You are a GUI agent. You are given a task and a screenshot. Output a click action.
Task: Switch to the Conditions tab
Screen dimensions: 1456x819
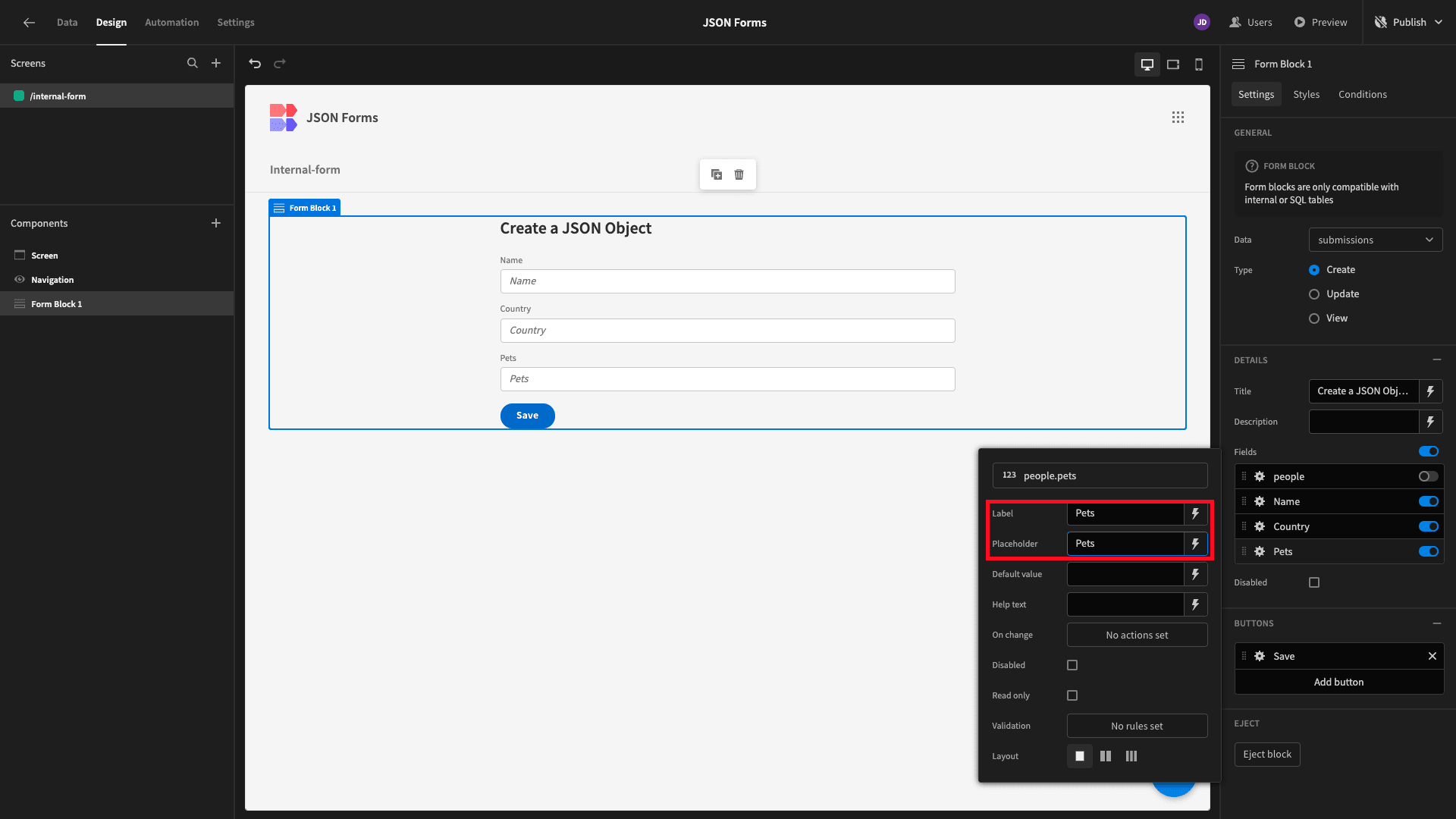1363,94
